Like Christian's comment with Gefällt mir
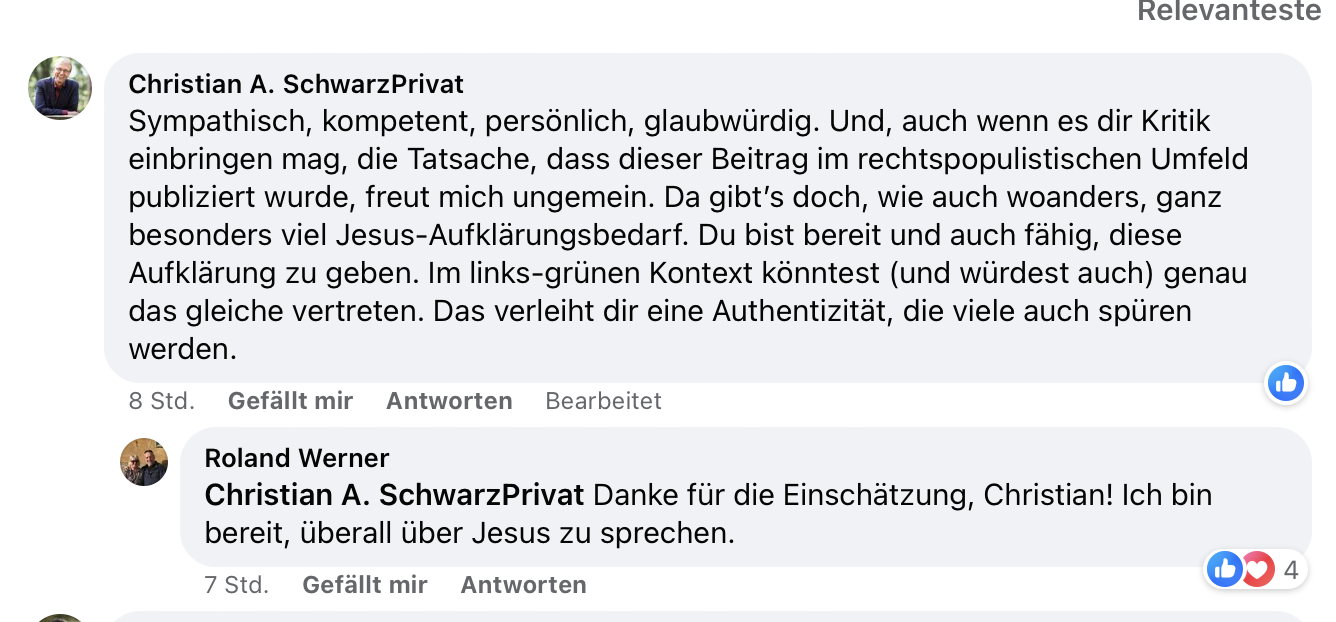The height and width of the screenshot is (622, 1336). pyautogui.click(x=290, y=401)
